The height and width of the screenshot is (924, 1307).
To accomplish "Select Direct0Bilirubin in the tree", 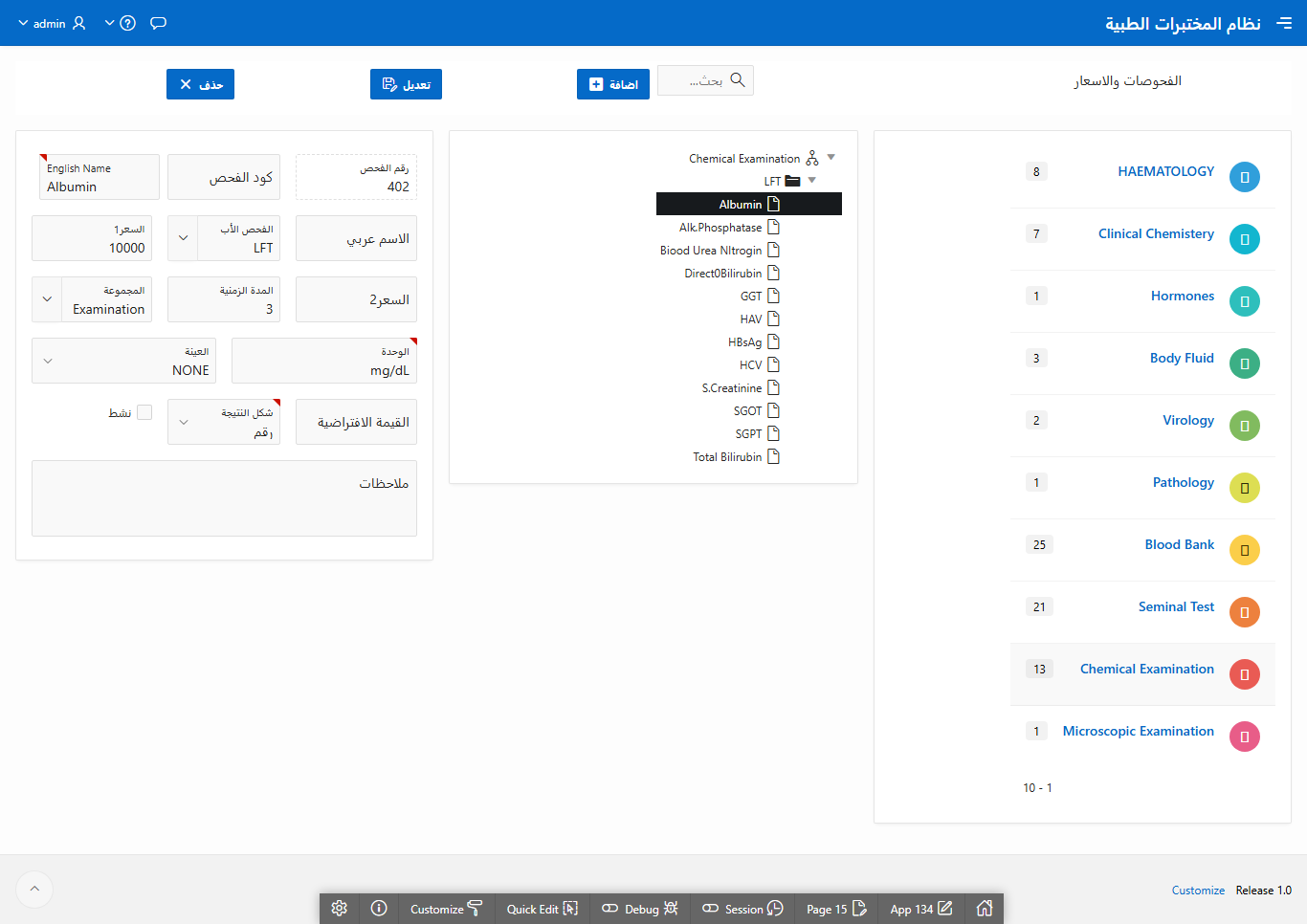I will 732,273.
